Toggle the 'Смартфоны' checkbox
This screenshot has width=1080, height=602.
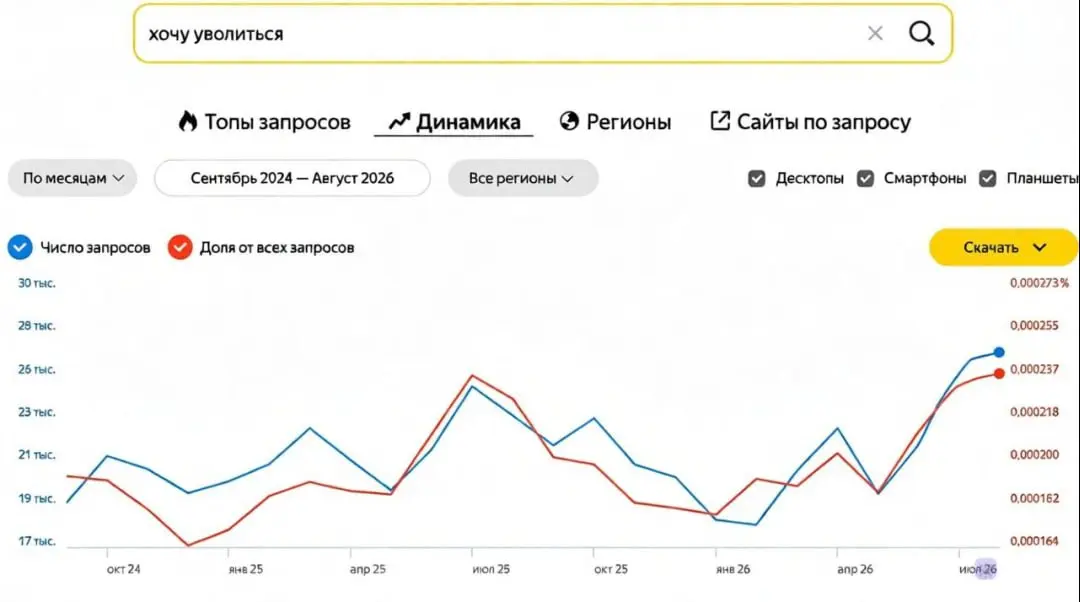pos(865,178)
